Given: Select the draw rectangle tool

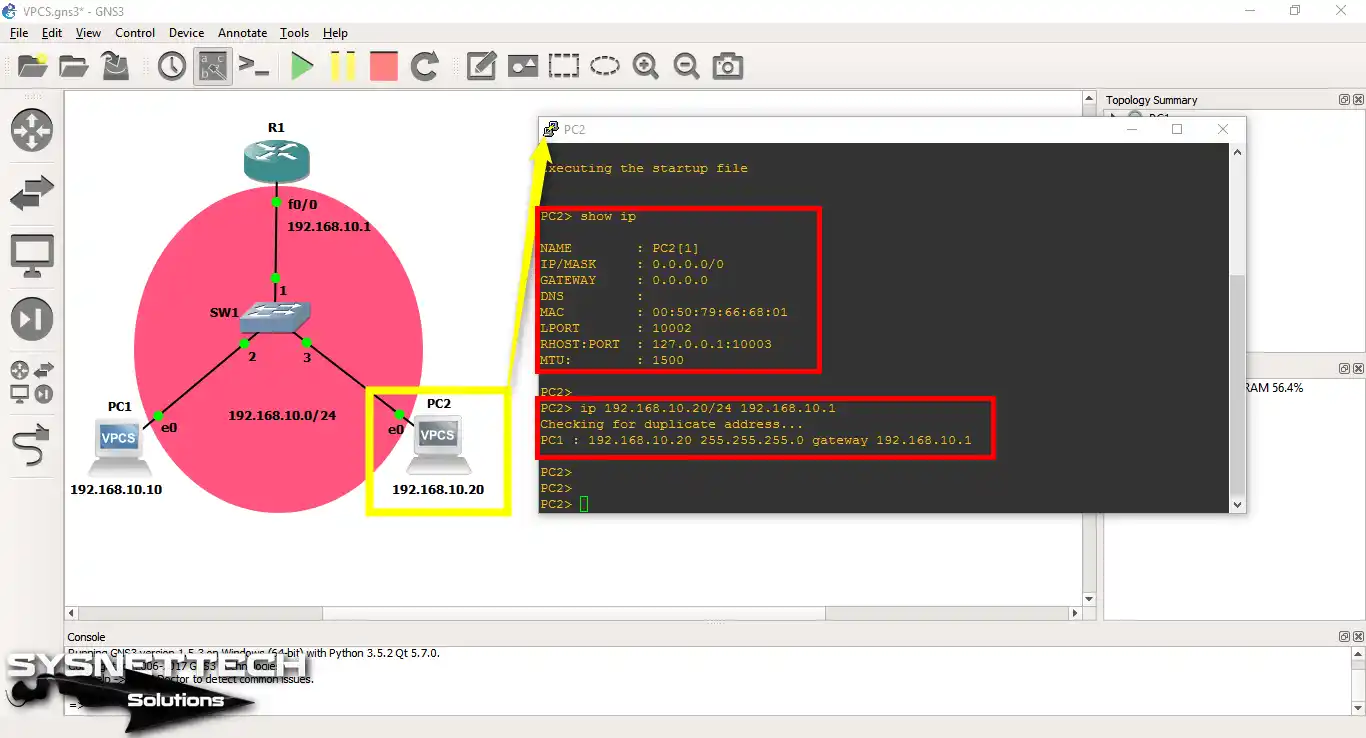Looking at the screenshot, I should coord(563,66).
